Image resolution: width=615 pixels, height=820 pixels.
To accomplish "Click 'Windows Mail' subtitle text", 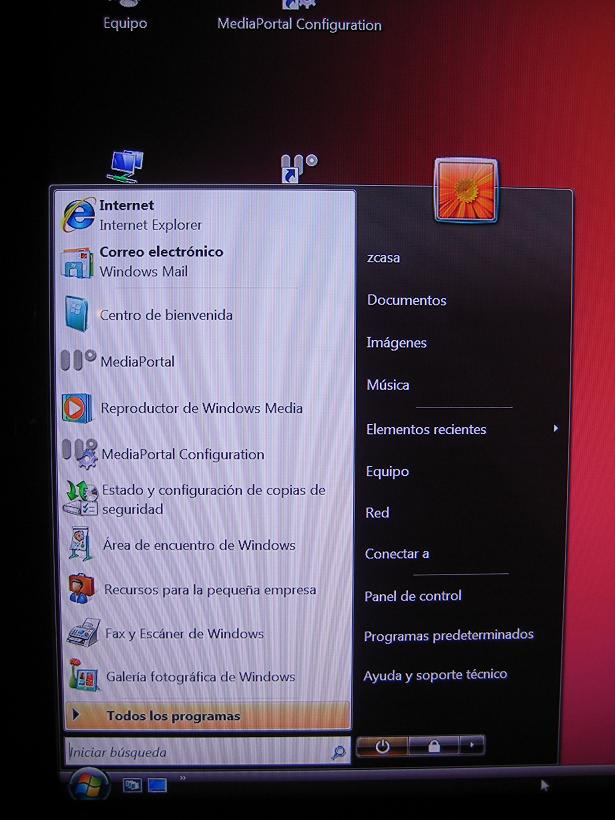I will tap(143, 271).
